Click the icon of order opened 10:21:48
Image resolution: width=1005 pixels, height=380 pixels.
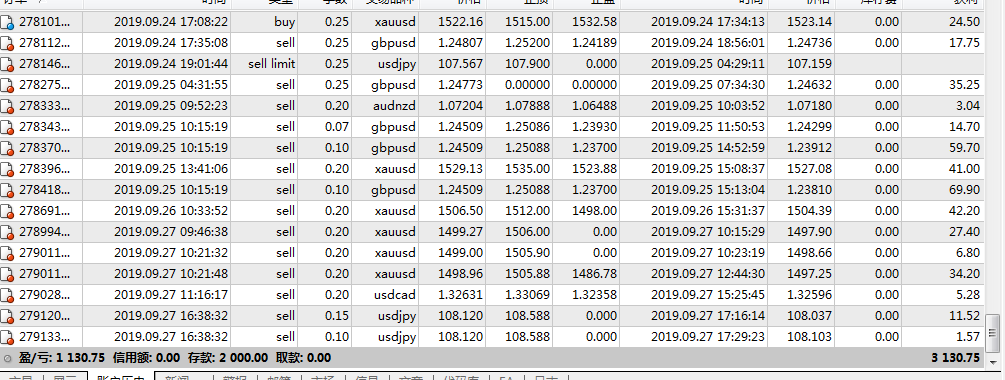(8, 274)
